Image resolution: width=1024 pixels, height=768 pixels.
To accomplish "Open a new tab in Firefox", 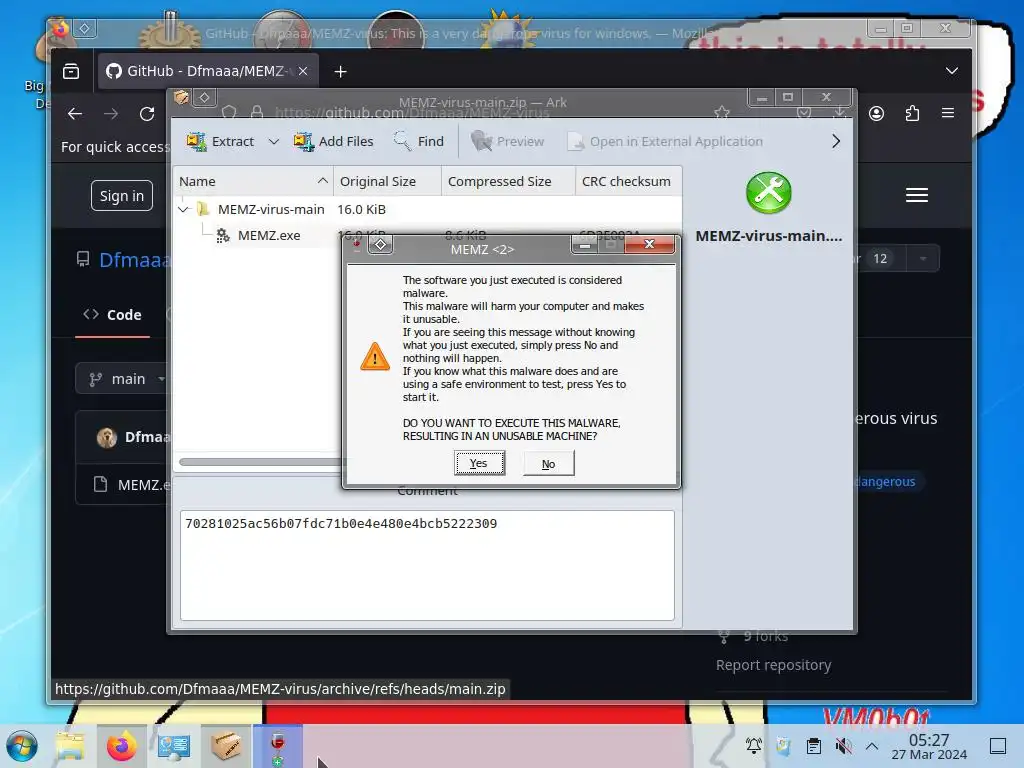I will 340,71.
